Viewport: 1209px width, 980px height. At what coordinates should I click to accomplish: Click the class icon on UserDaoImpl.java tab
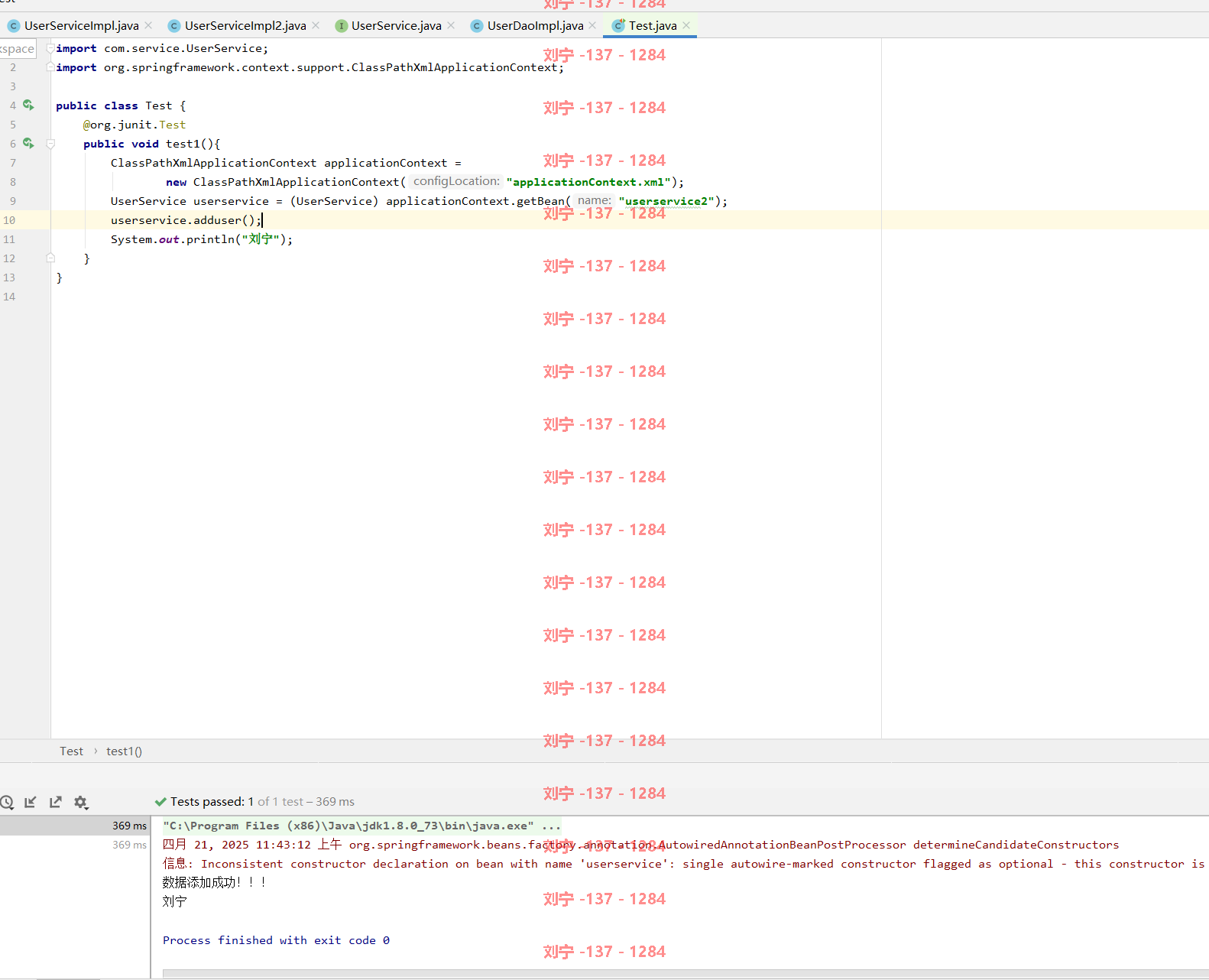point(477,25)
